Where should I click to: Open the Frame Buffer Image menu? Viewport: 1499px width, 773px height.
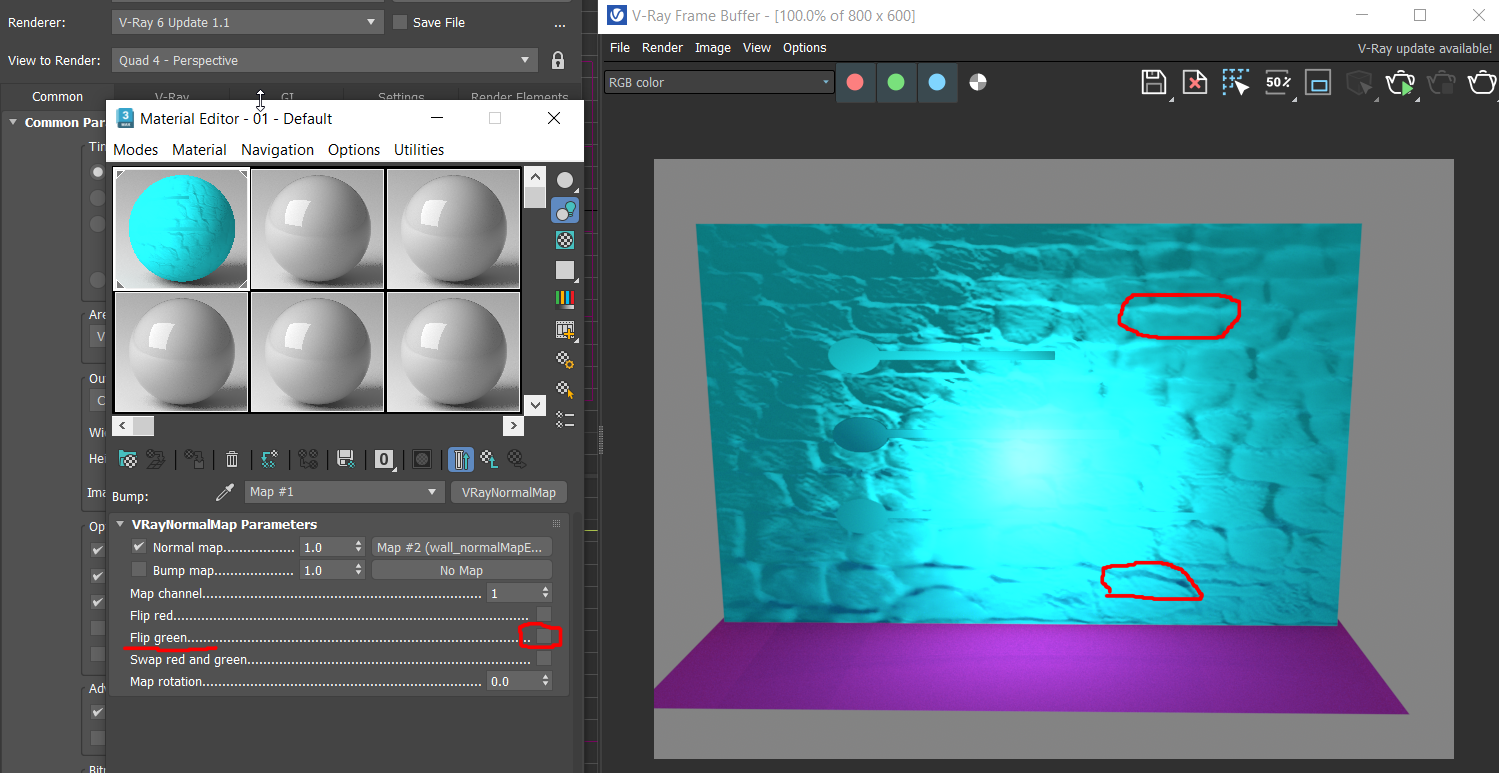pyautogui.click(x=713, y=47)
